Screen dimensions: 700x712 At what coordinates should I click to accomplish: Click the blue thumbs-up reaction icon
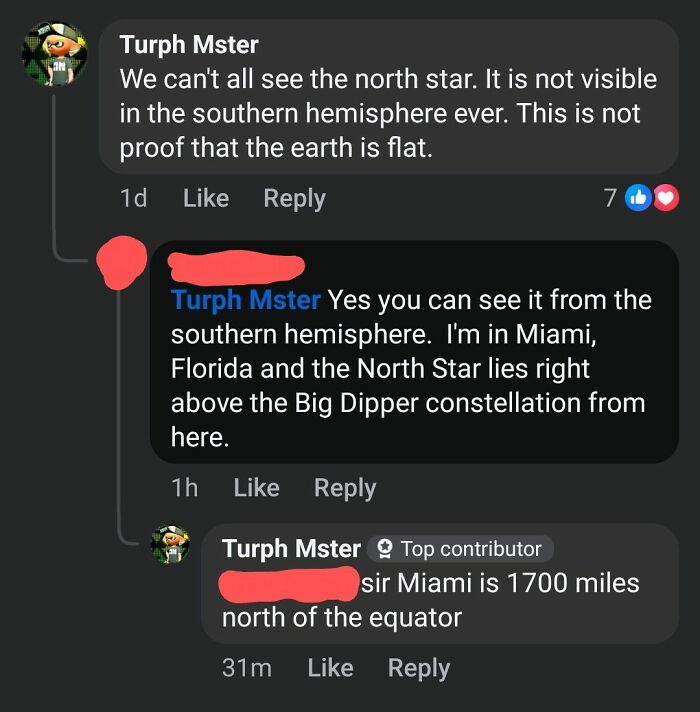tap(637, 199)
